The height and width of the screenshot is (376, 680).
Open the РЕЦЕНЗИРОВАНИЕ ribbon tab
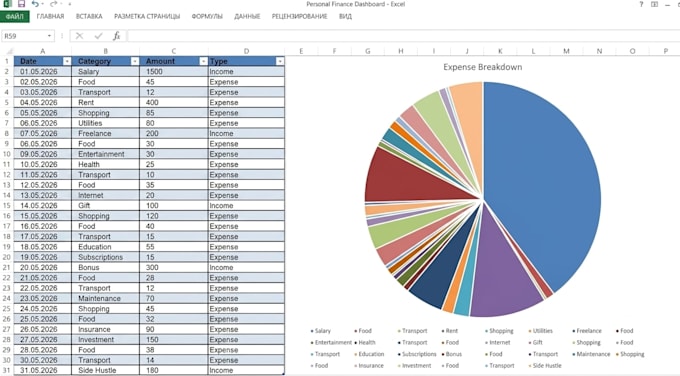299,16
